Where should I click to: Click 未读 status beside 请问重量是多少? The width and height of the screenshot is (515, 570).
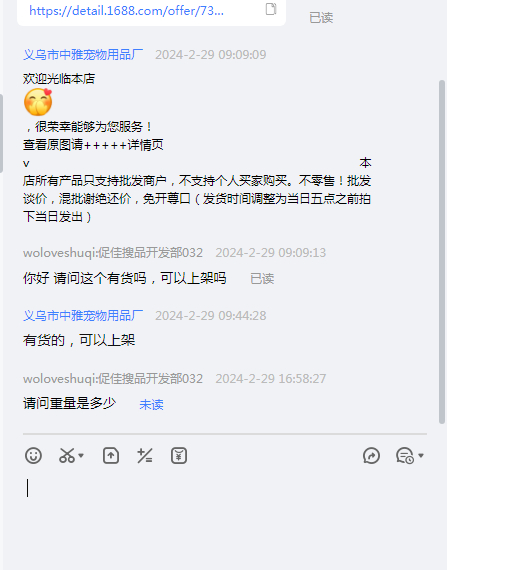pyautogui.click(x=151, y=405)
